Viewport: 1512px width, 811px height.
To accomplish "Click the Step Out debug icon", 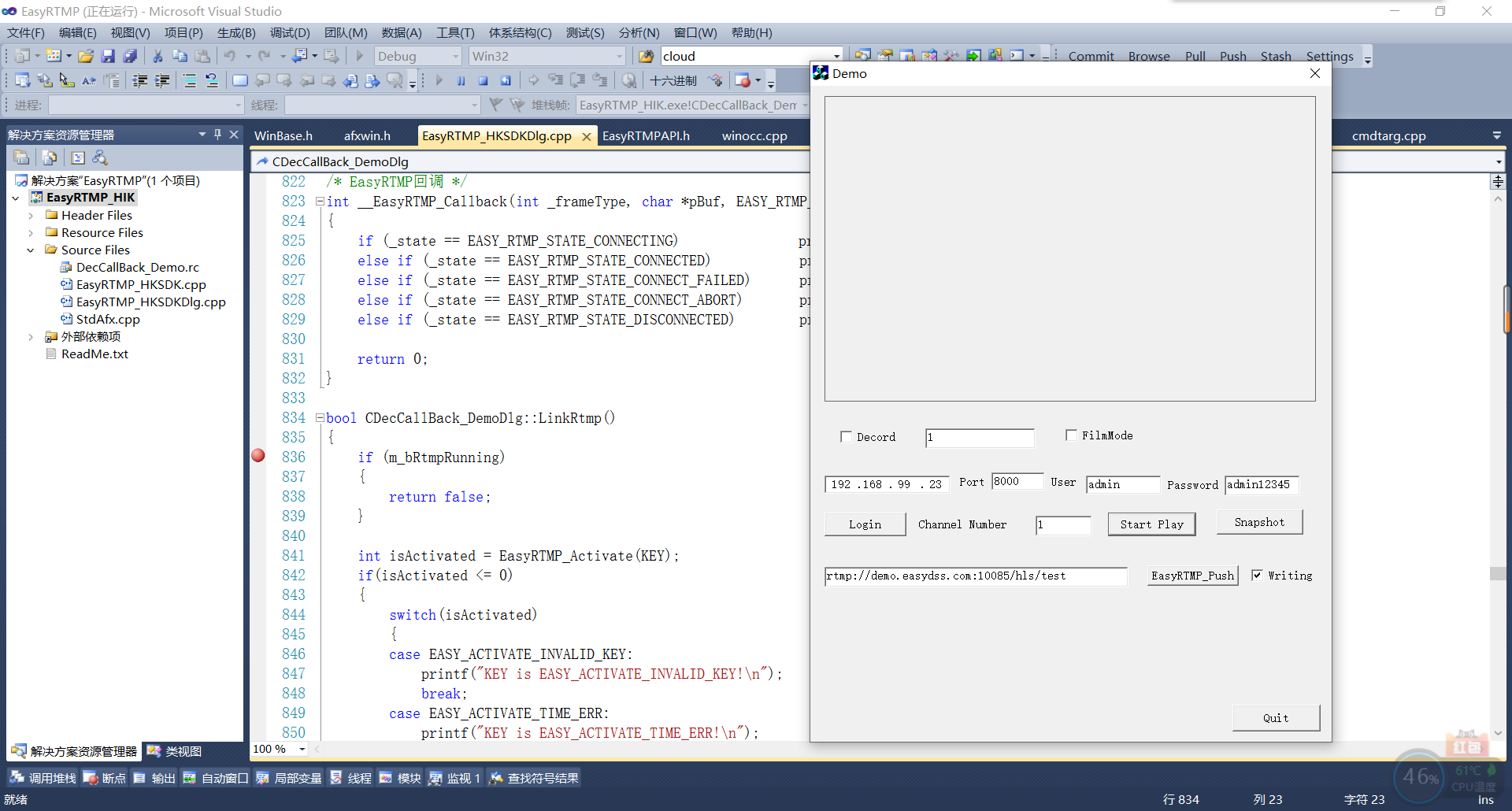I will (x=600, y=80).
